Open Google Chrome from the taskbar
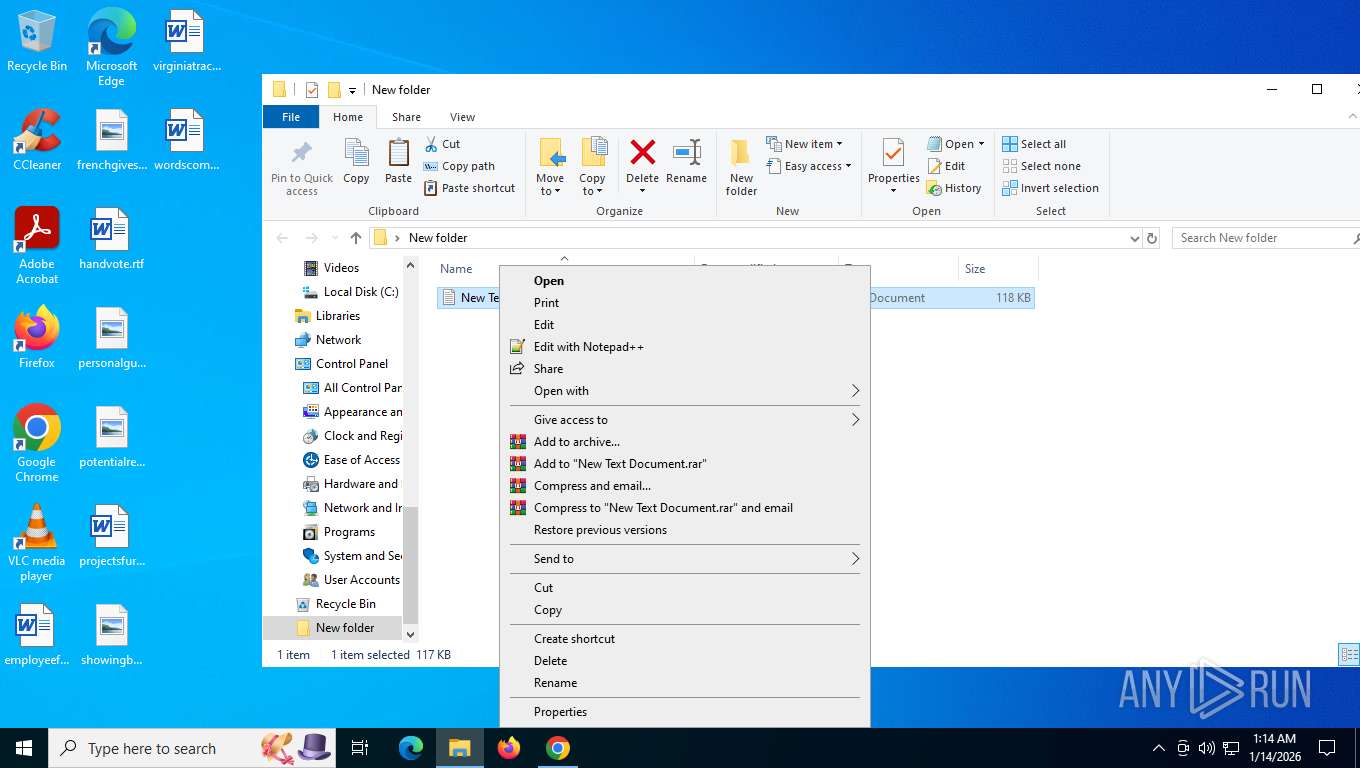The image size is (1360, 768). click(558, 748)
